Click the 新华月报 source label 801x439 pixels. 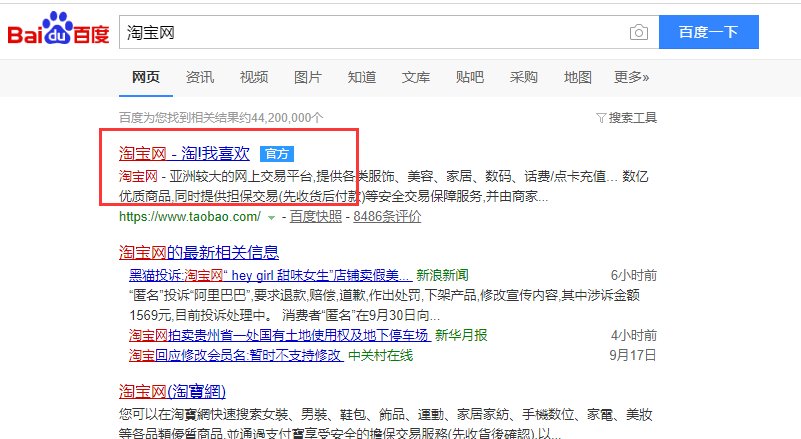[461, 335]
